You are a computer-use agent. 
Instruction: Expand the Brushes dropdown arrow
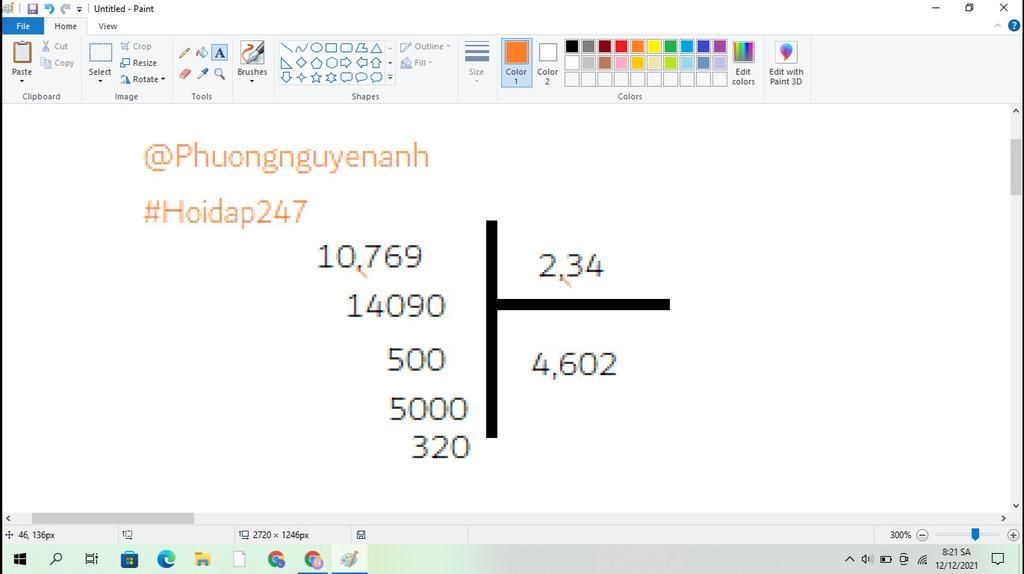pyautogui.click(x=252, y=81)
